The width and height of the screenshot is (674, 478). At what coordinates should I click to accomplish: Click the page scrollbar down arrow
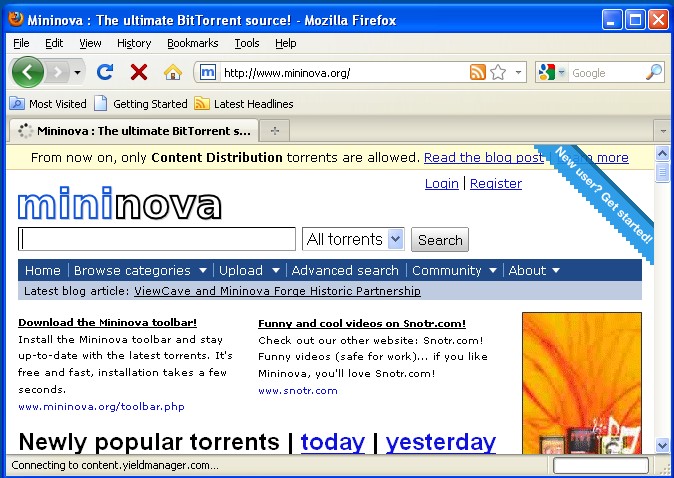pos(662,445)
